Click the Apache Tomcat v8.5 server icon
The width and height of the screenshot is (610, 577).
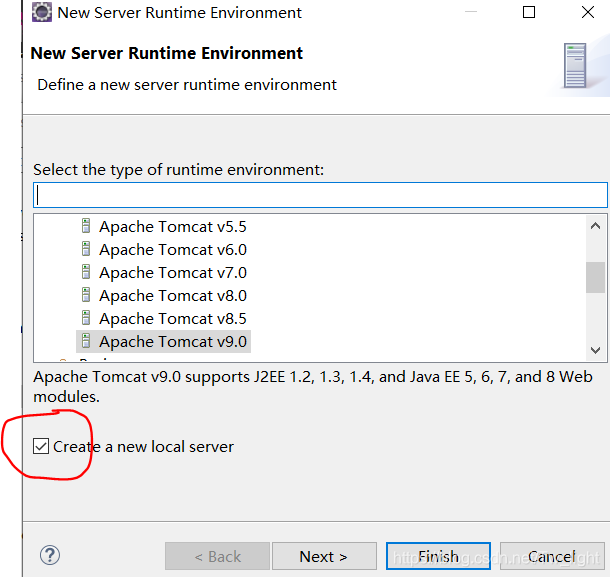tap(86, 317)
